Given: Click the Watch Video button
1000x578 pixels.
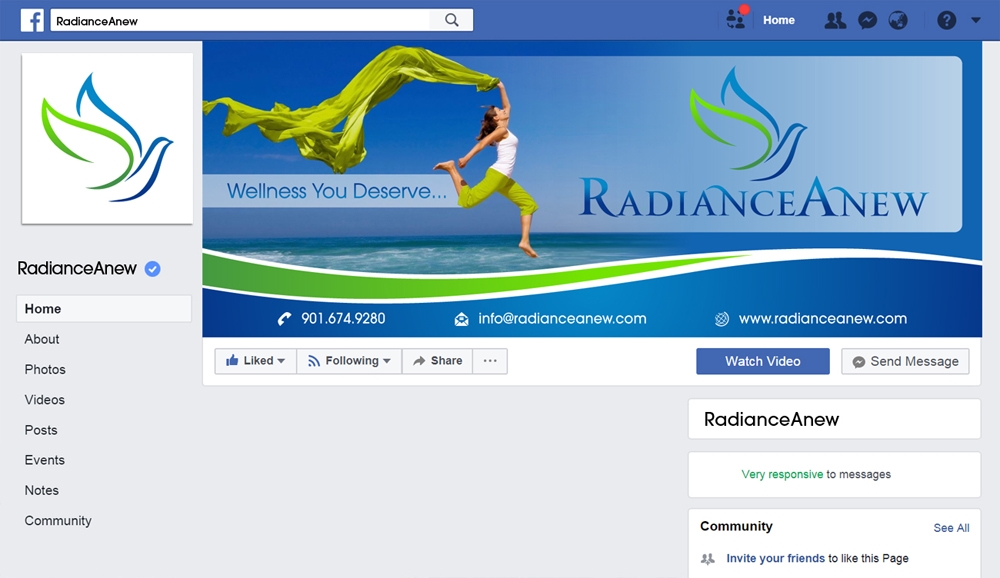Looking at the screenshot, I should pos(763,361).
